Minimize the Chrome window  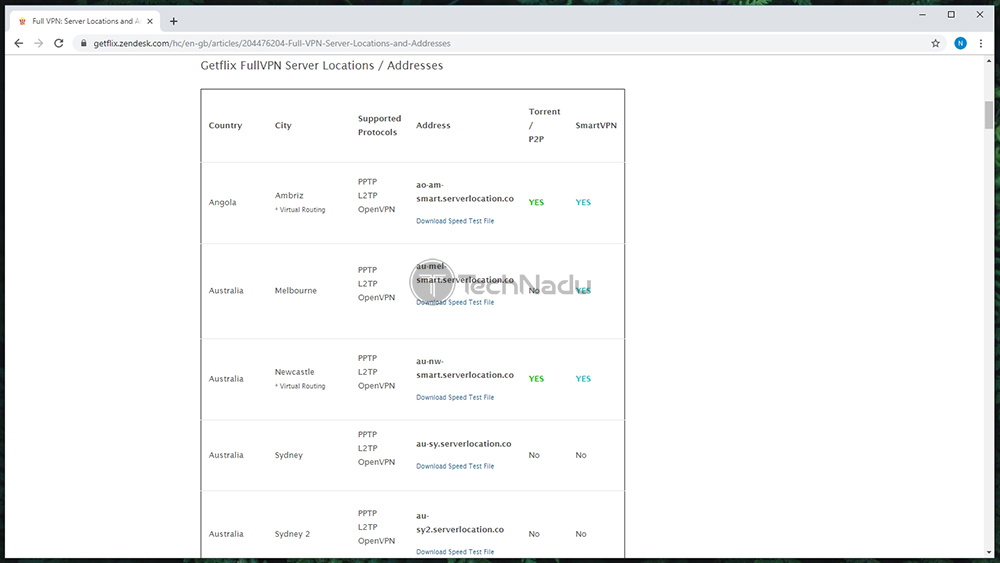(x=922, y=15)
